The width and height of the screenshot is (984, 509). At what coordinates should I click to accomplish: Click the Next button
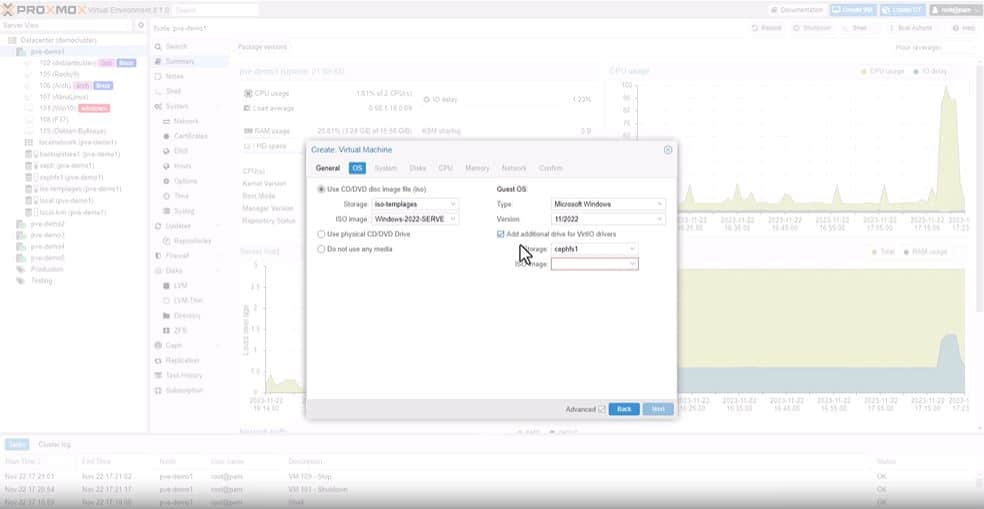[658, 409]
